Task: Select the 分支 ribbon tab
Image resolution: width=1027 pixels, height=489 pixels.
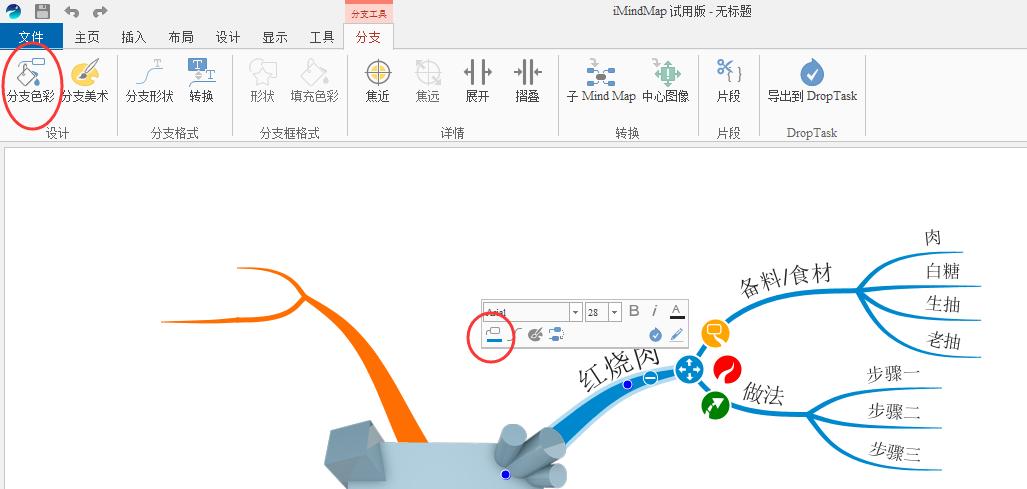Action: 368,37
